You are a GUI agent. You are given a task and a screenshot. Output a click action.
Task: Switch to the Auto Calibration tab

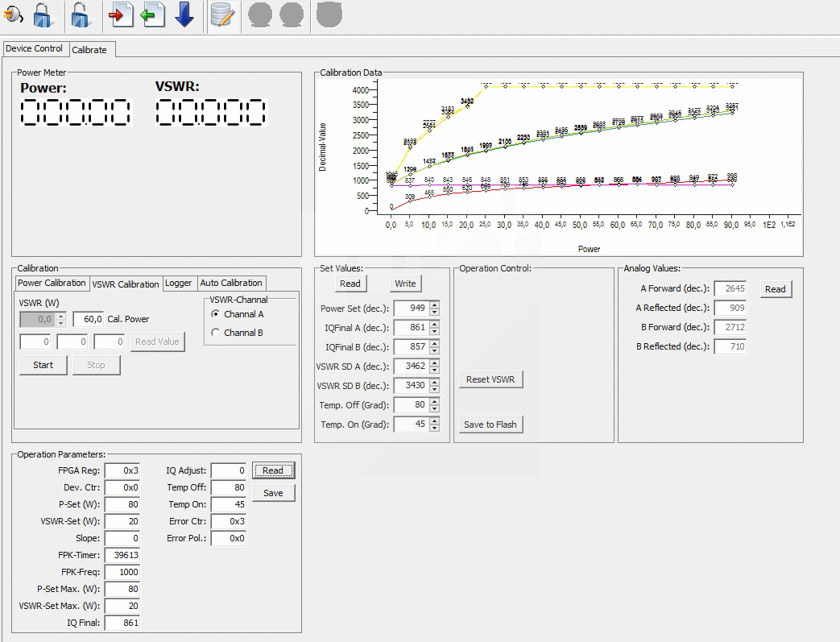(x=231, y=283)
